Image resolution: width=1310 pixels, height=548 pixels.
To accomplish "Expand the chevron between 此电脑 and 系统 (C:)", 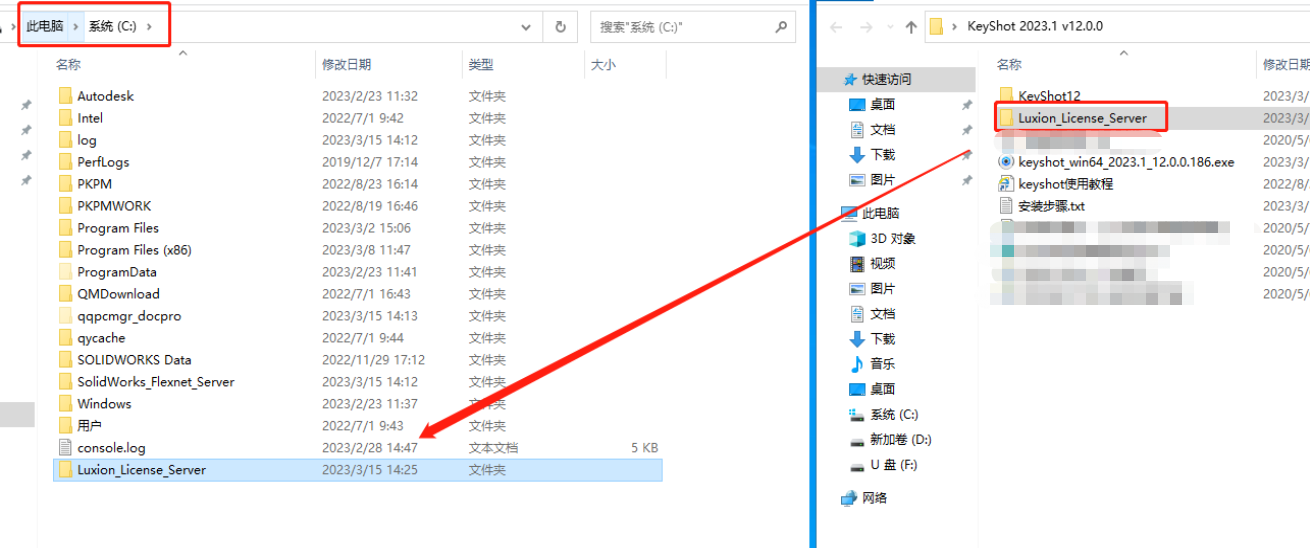I will (76, 27).
